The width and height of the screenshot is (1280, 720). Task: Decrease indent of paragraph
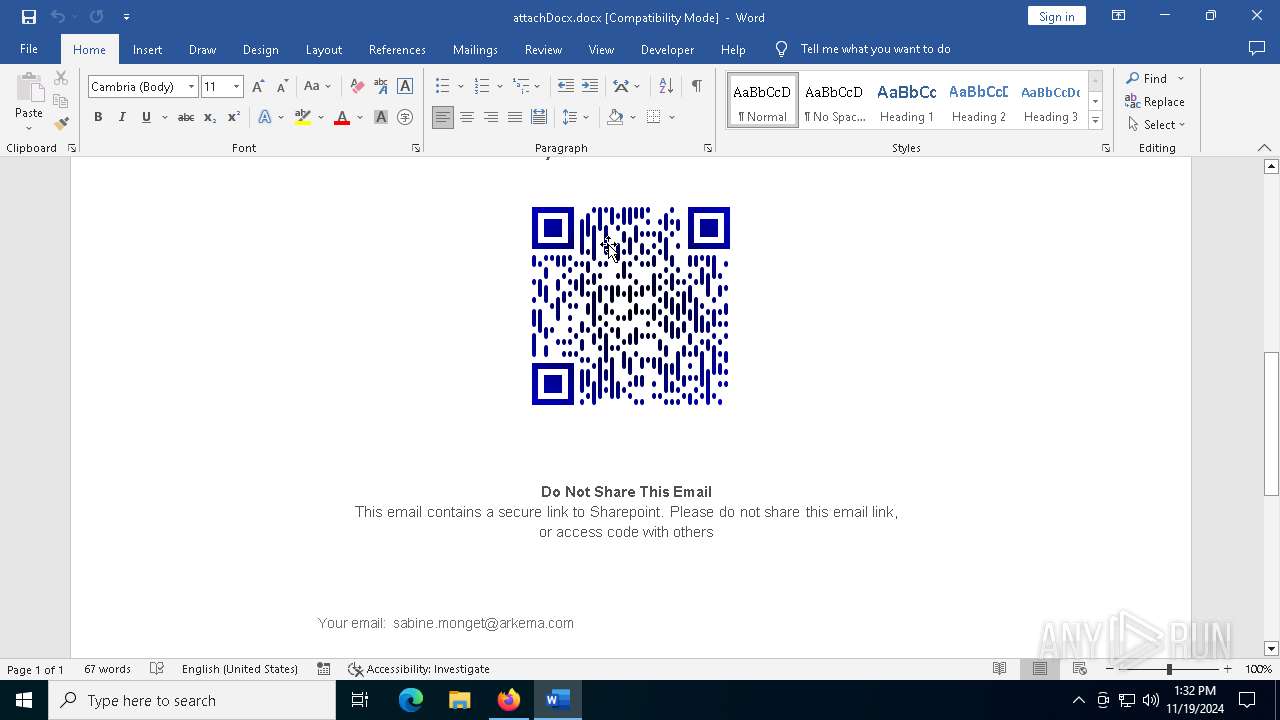coord(566,86)
